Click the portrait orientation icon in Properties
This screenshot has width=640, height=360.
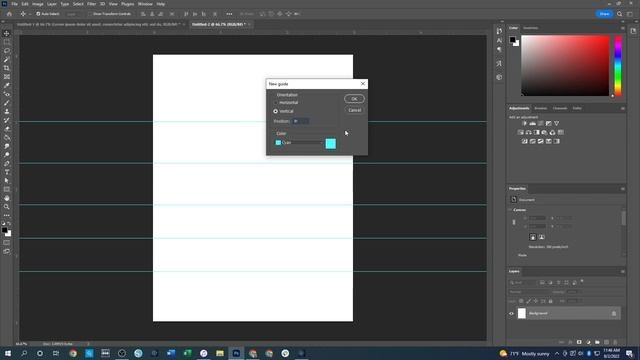[533, 237]
